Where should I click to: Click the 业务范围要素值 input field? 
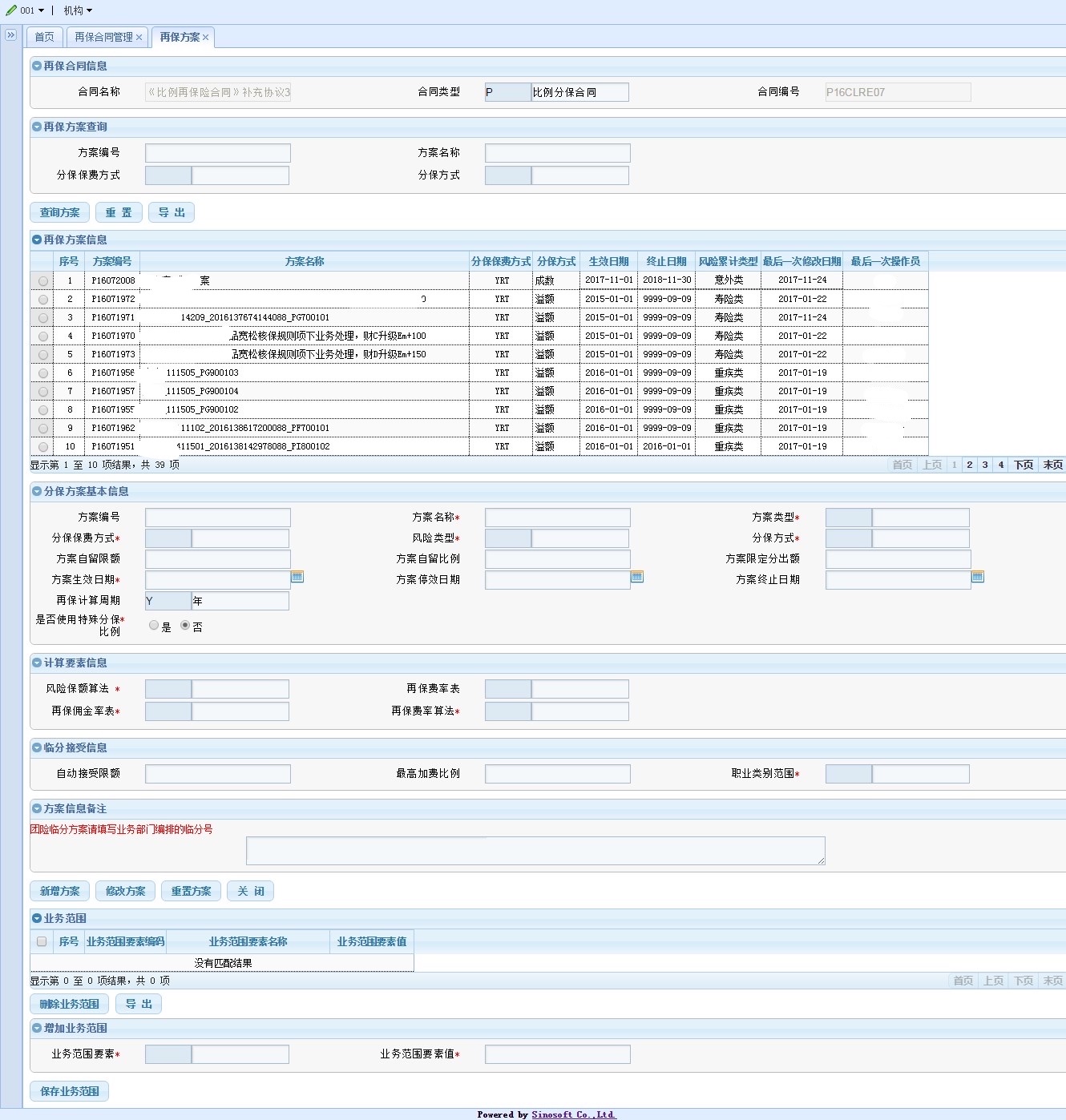[558, 1054]
